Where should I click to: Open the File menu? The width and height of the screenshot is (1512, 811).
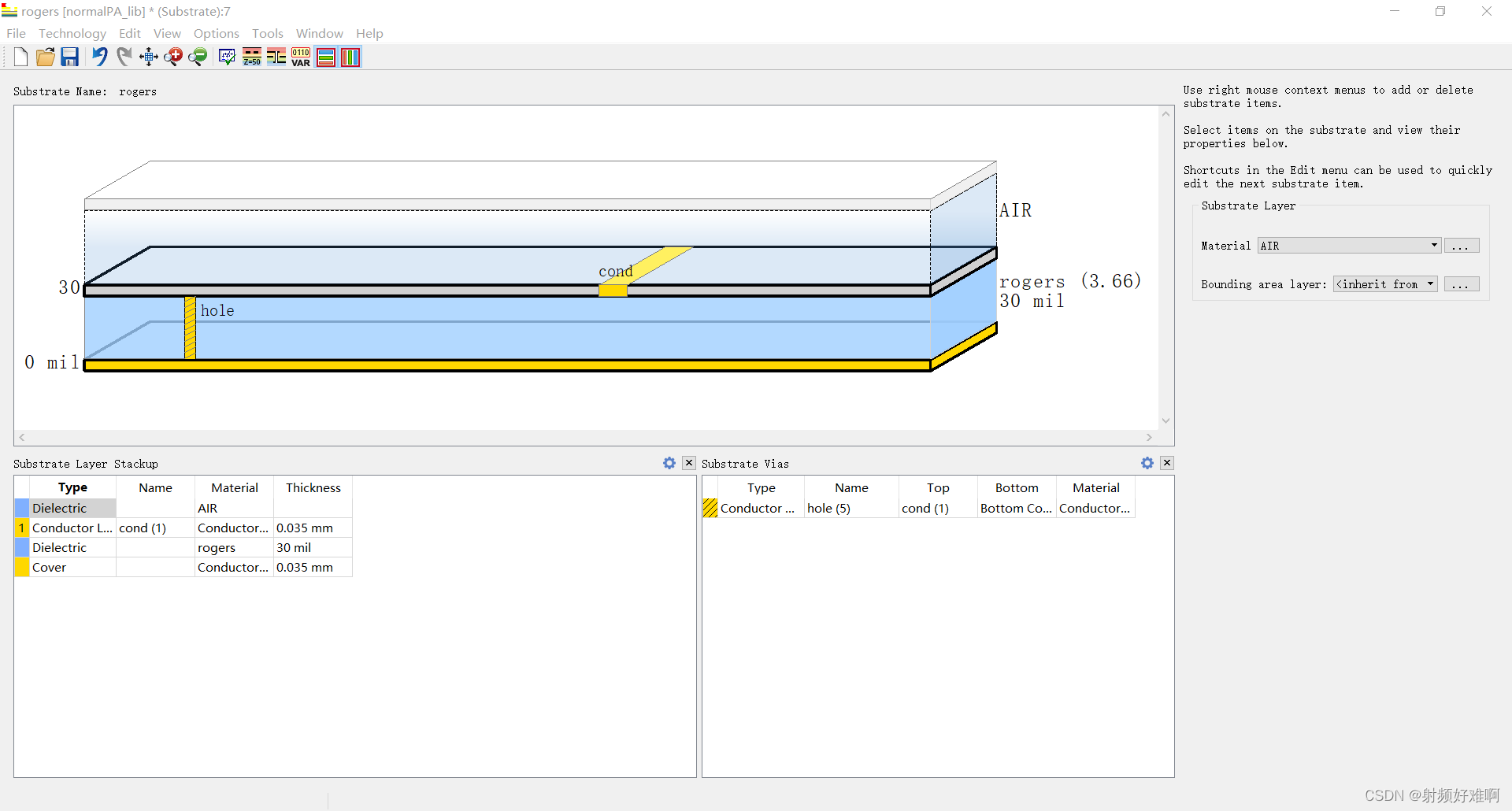pos(16,33)
